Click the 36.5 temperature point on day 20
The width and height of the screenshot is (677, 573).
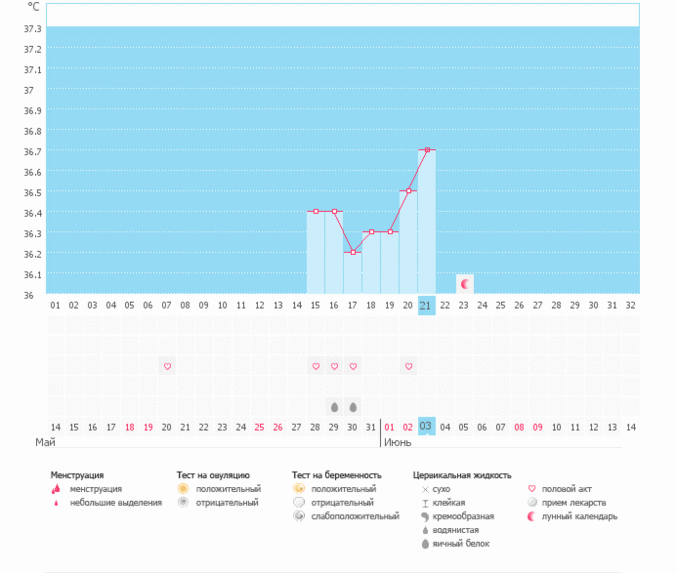(x=408, y=191)
